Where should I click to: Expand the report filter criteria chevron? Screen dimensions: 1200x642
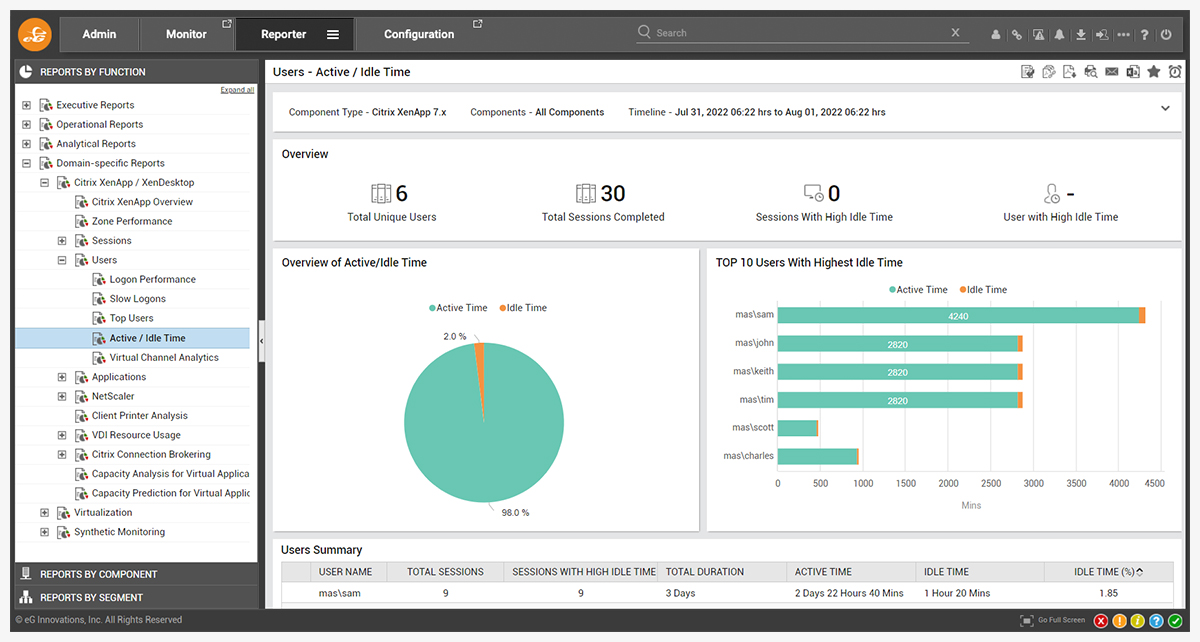pyautogui.click(x=1165, y=109)
